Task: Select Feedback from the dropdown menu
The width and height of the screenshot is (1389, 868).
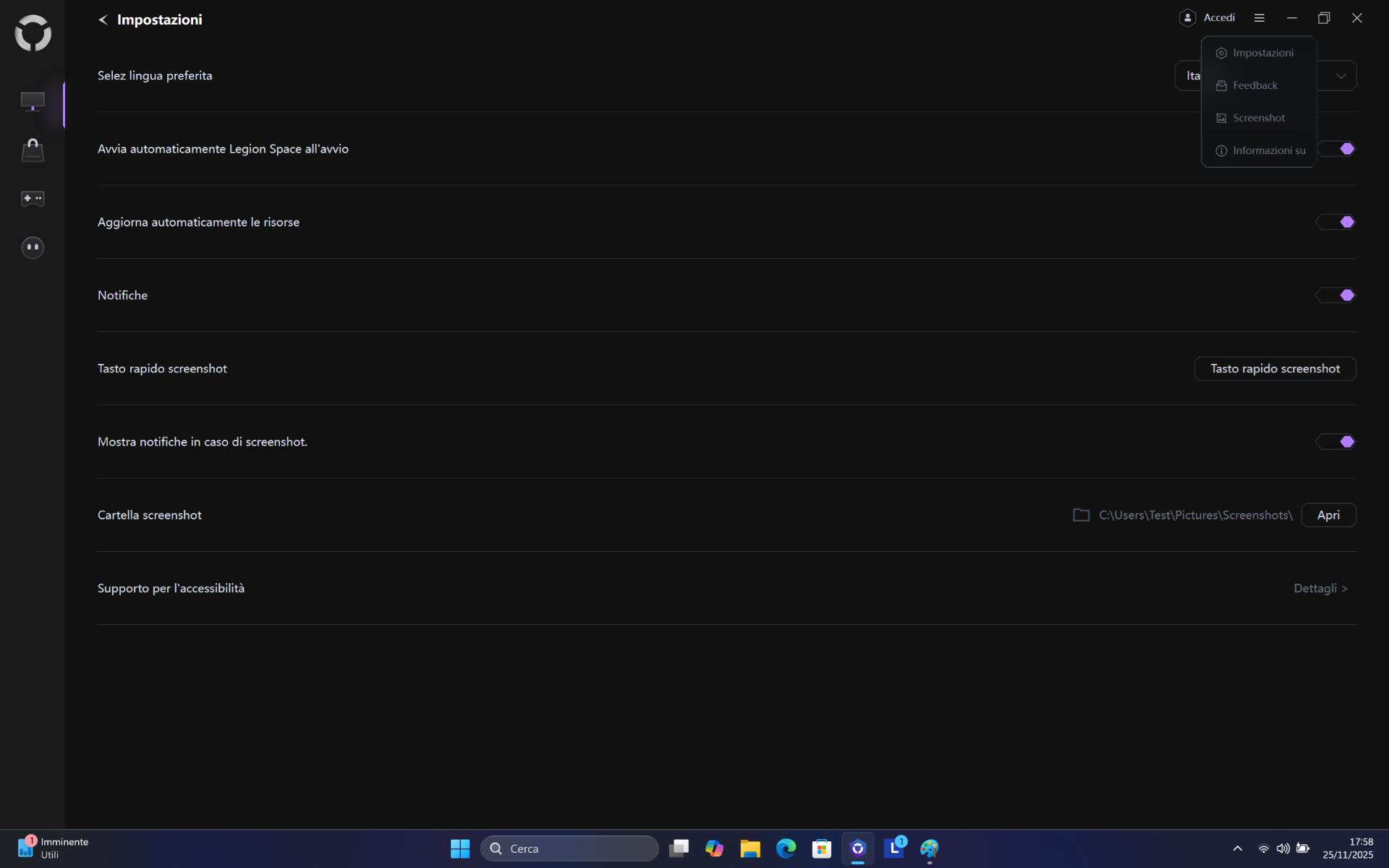Action: tap(1254, 85)
